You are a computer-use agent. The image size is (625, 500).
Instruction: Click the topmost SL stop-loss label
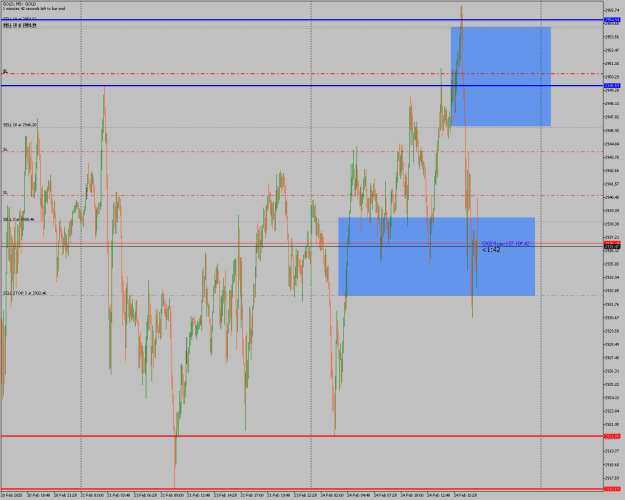5,71
